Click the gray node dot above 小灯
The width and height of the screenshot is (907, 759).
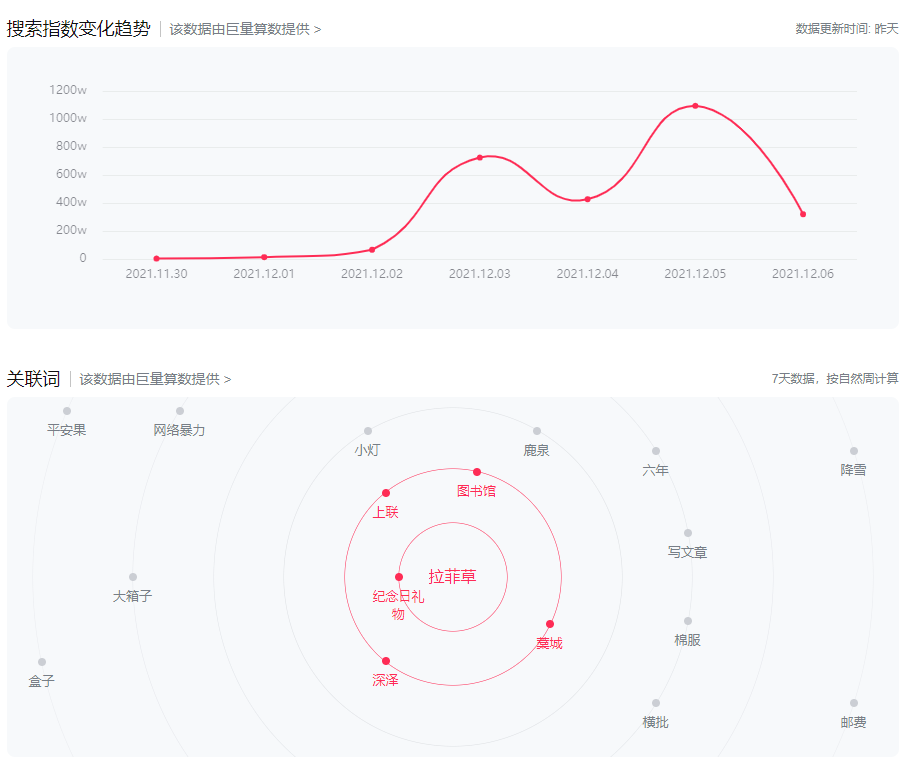tap(368, 431)
